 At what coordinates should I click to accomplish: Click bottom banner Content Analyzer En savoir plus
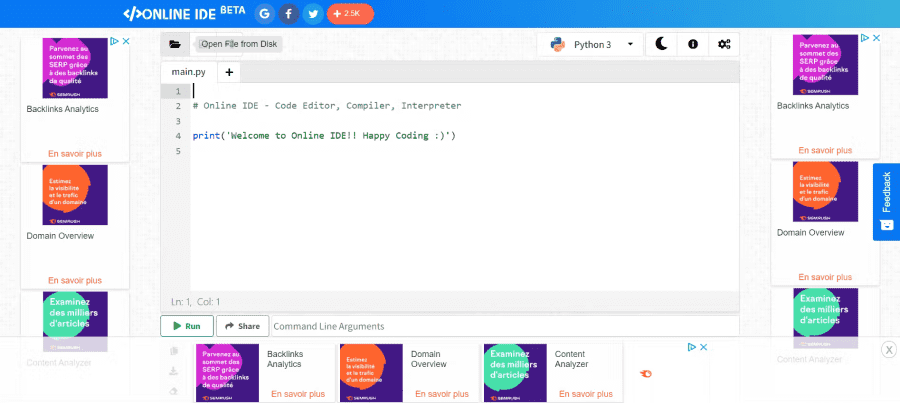586,394
